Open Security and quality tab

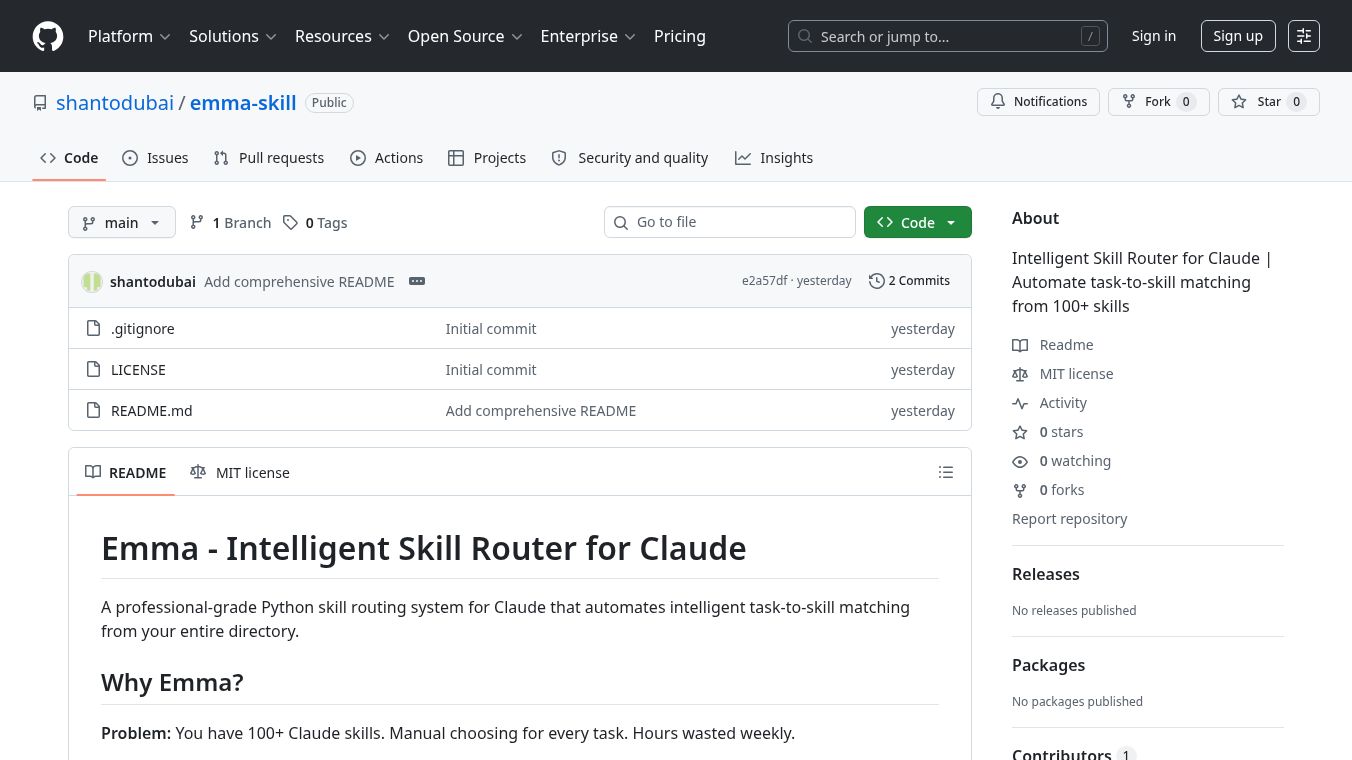tap(630, 158)
